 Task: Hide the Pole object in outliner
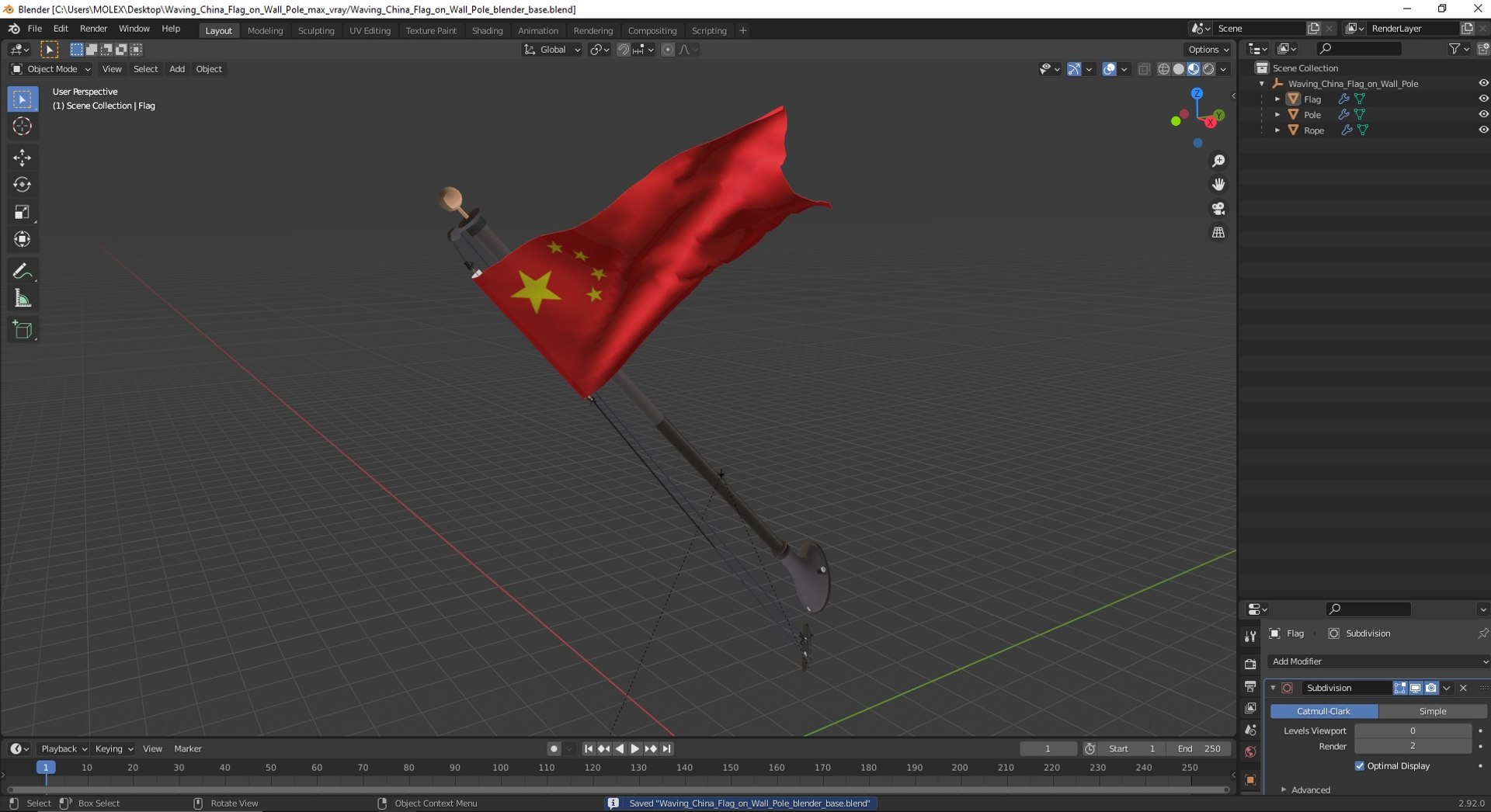point(1482,114)
